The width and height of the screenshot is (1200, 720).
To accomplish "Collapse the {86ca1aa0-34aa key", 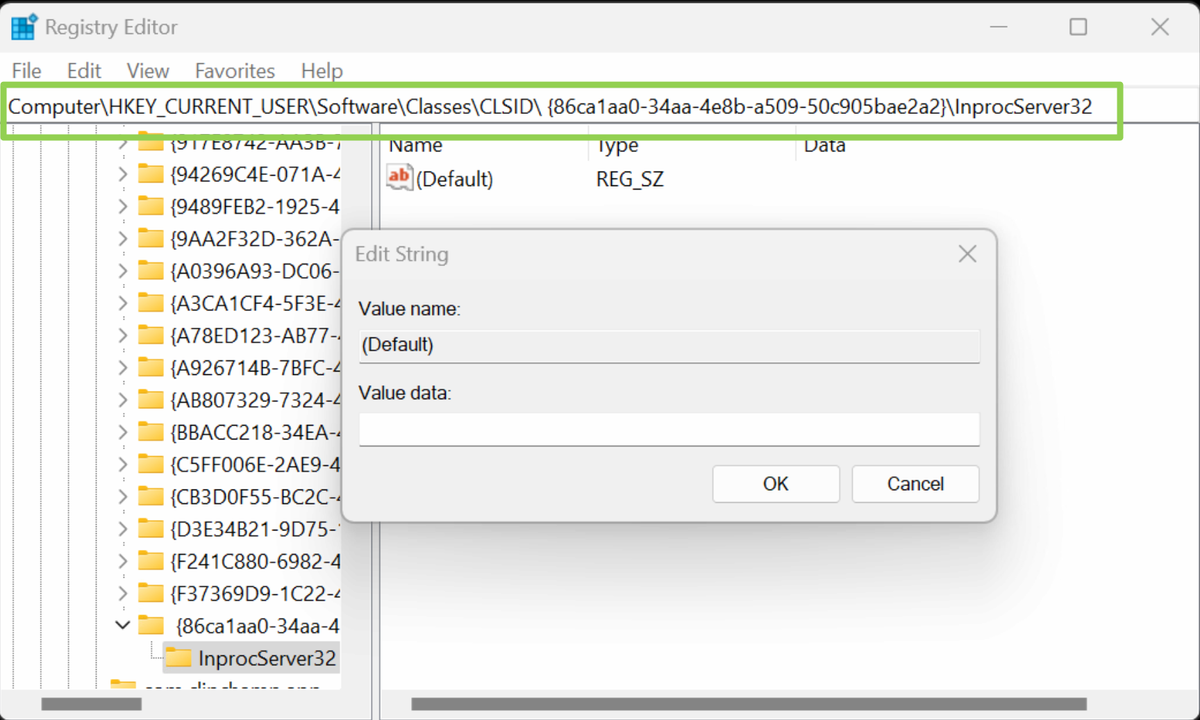I will tap(121, 624).
